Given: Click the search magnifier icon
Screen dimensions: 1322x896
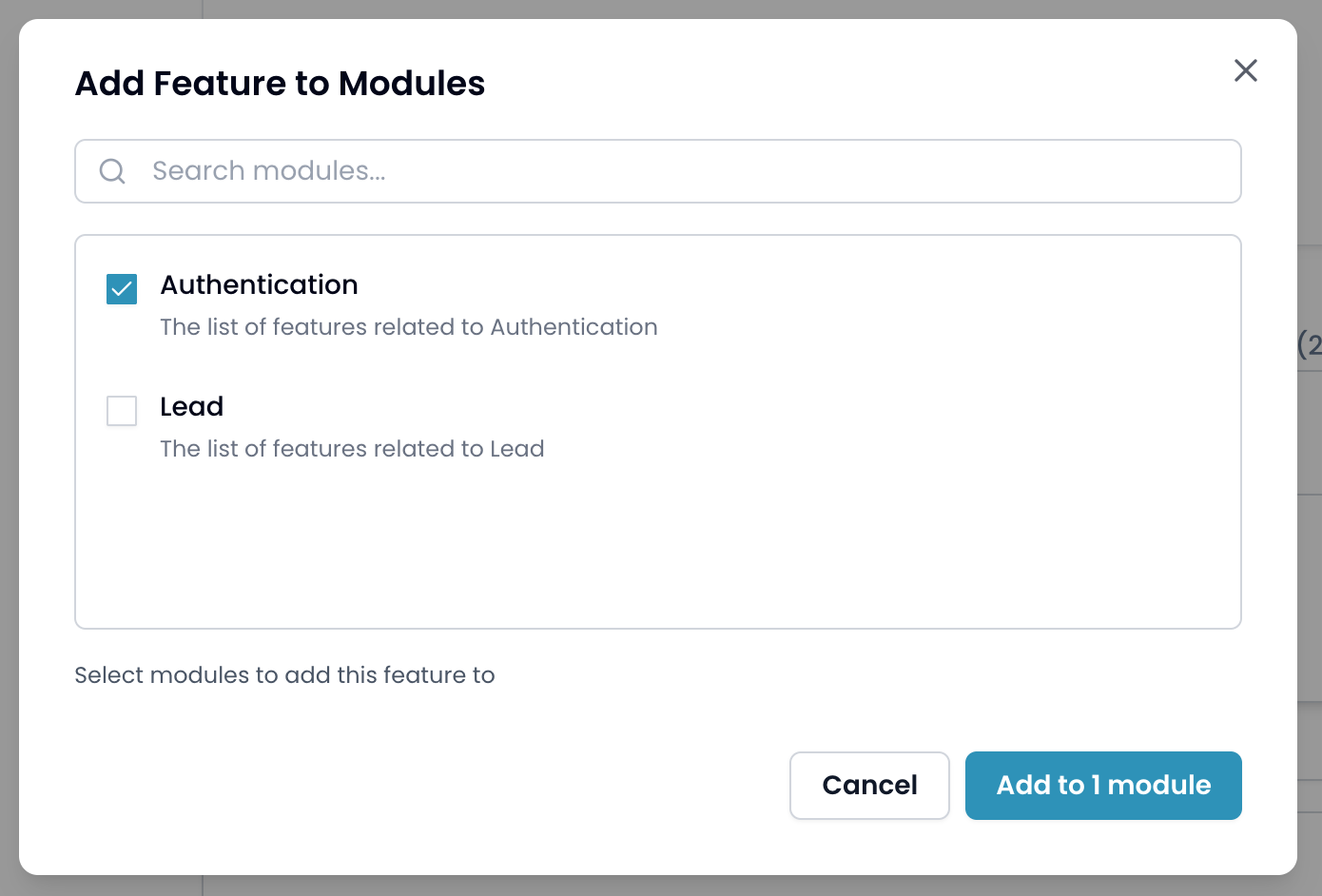Looking at the screenshot, I should tap(112, 171).
